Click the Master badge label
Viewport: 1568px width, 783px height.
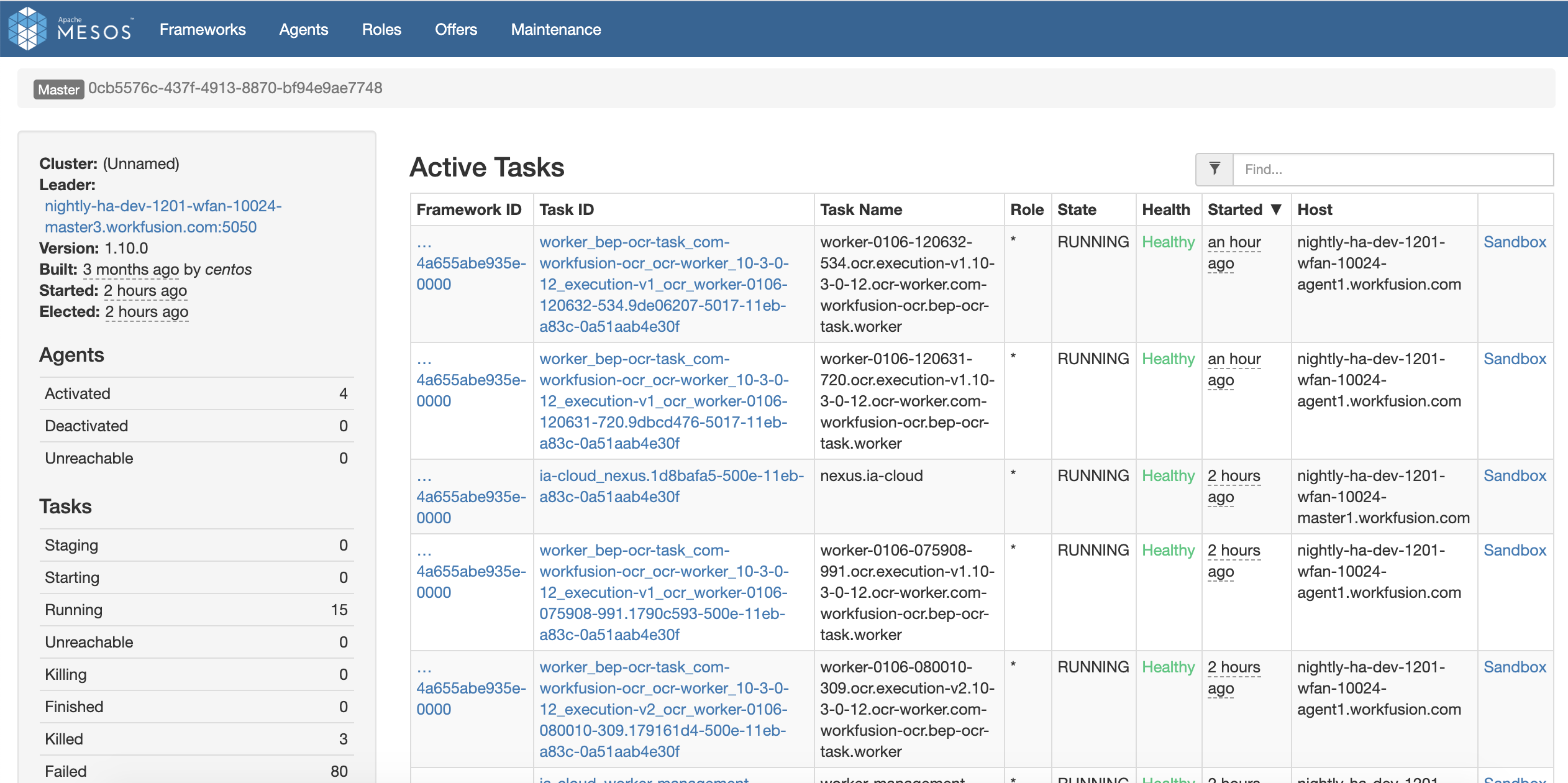(58, 89)
